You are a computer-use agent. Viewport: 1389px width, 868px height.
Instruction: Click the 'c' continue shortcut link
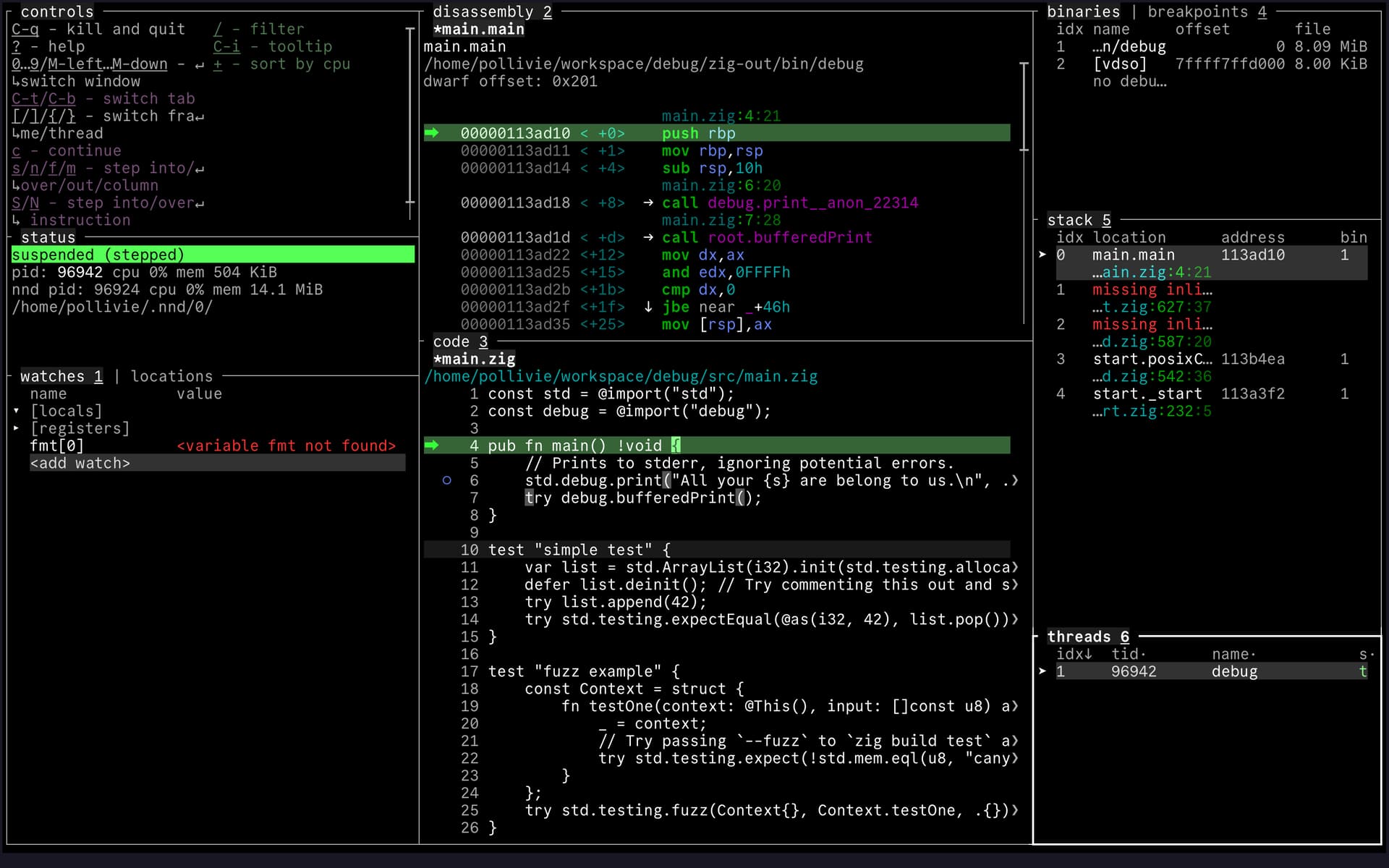[x=16, y=150]
